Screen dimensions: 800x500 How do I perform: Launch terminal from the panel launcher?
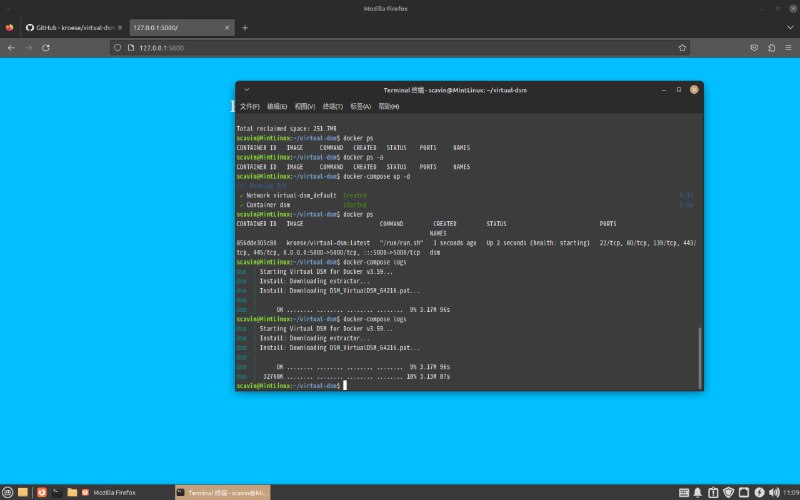(x=57, y=492)
